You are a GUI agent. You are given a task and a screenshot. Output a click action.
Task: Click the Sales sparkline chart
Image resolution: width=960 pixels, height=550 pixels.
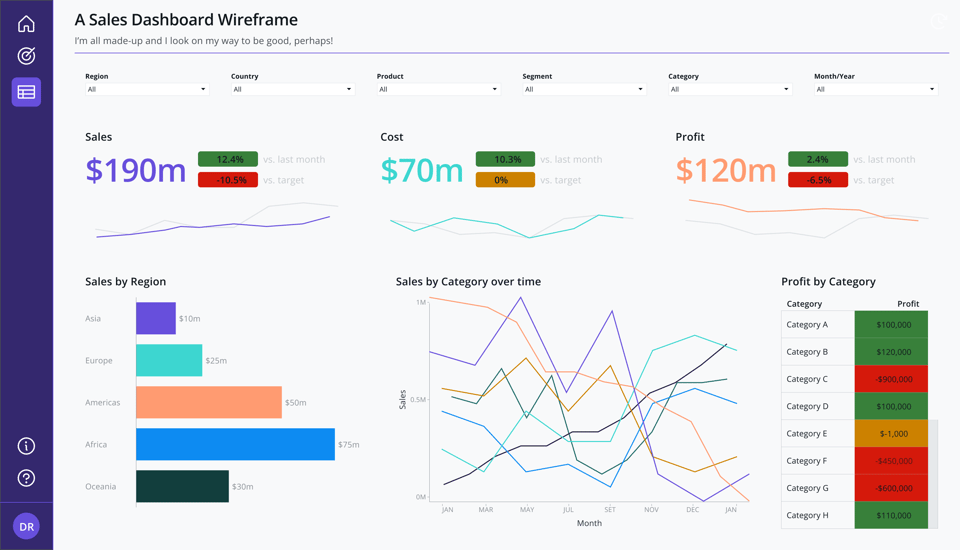tap(216, 220)
